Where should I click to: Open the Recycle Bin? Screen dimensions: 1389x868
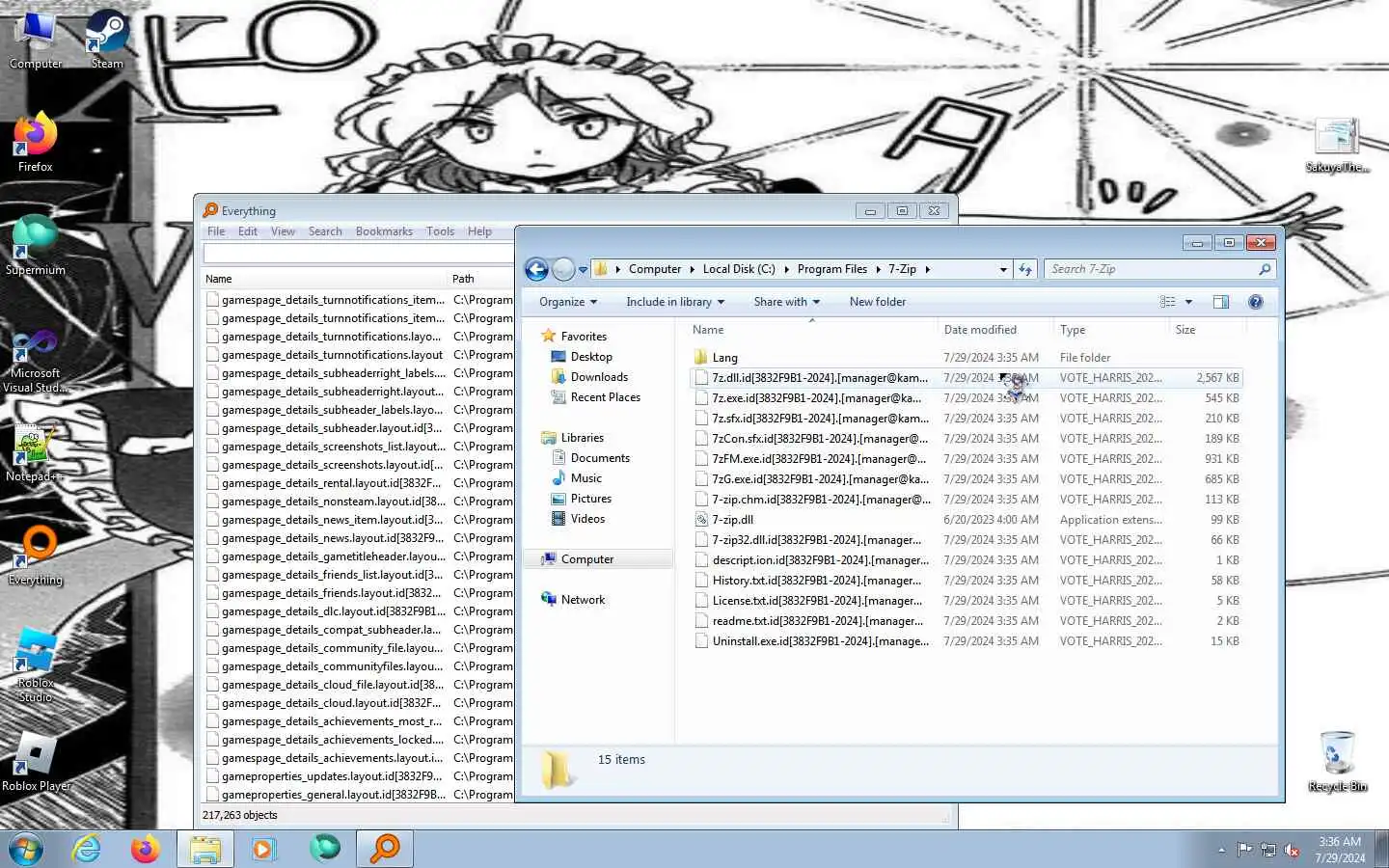click(x=1338, y=761)
